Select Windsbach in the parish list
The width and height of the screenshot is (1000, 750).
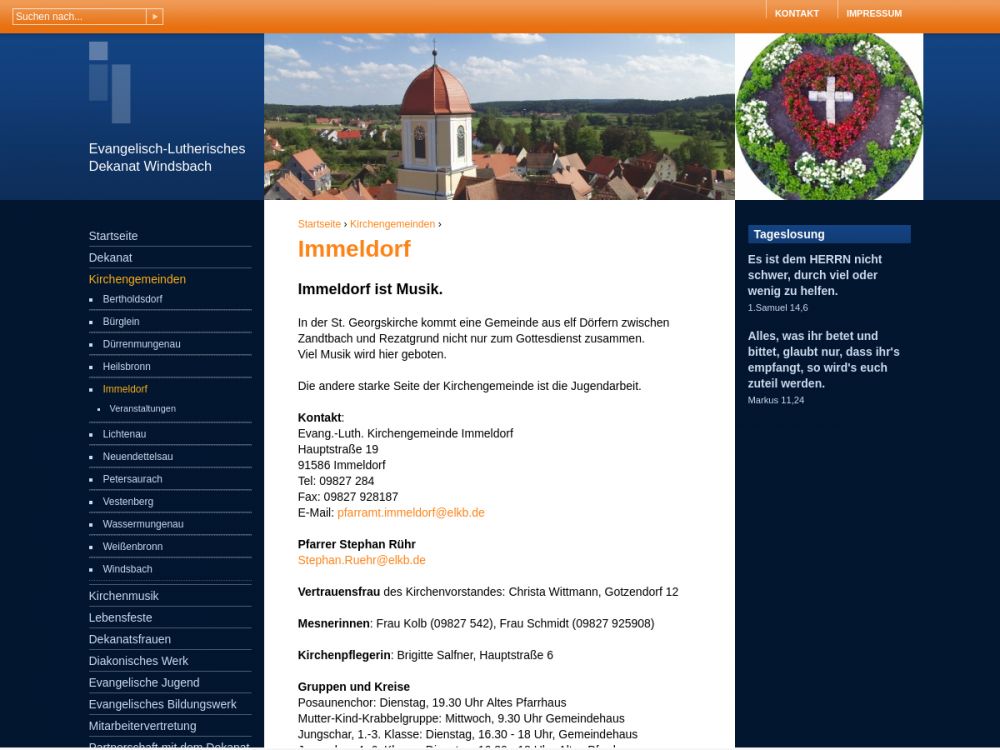pos(127,569)
